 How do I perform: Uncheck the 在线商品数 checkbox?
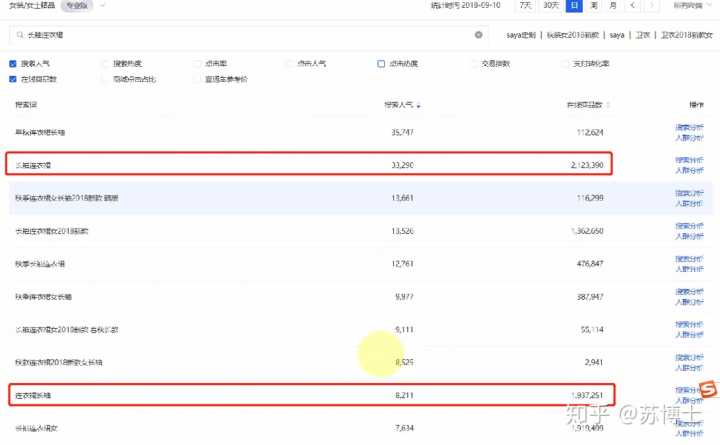[x=12, y=78]
